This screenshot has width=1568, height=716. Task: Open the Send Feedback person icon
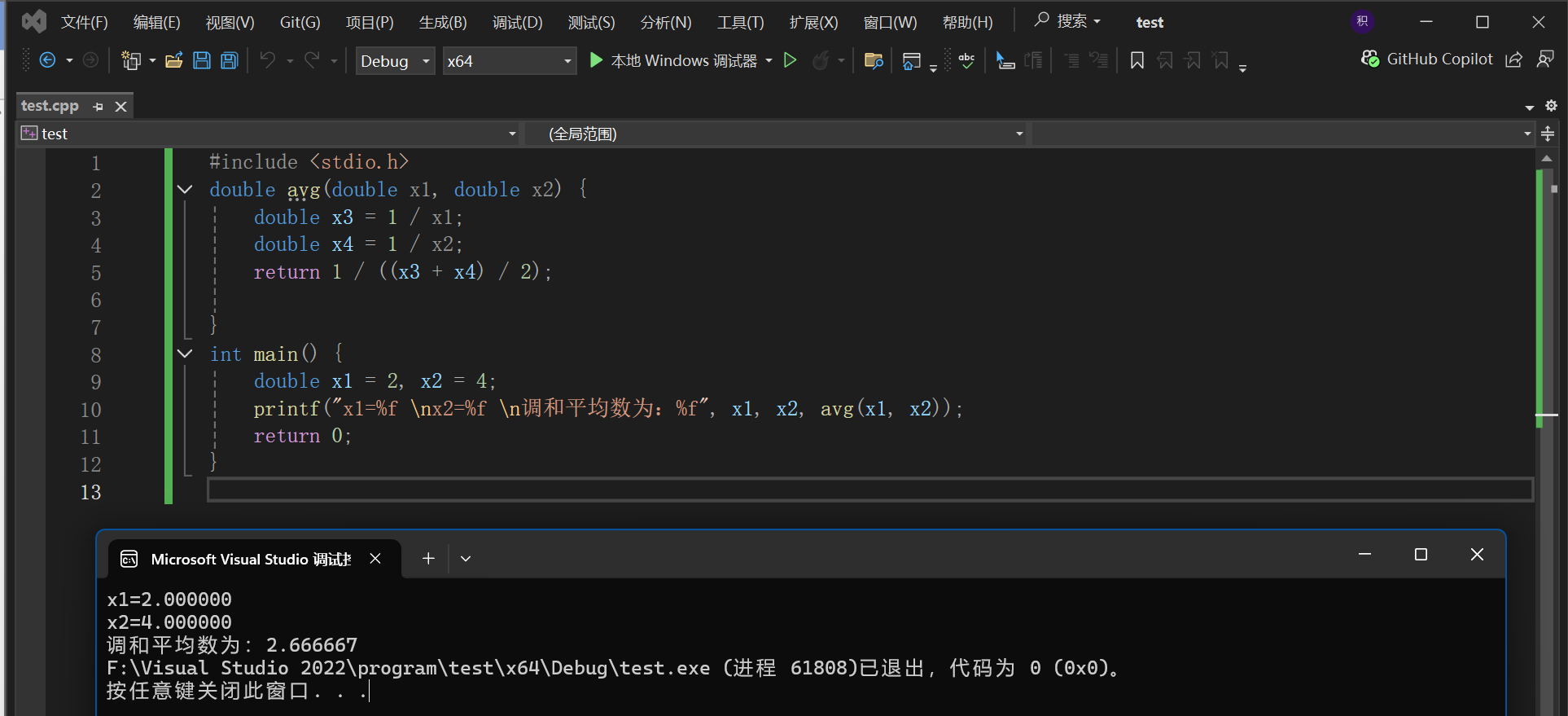coord(1545,59)
